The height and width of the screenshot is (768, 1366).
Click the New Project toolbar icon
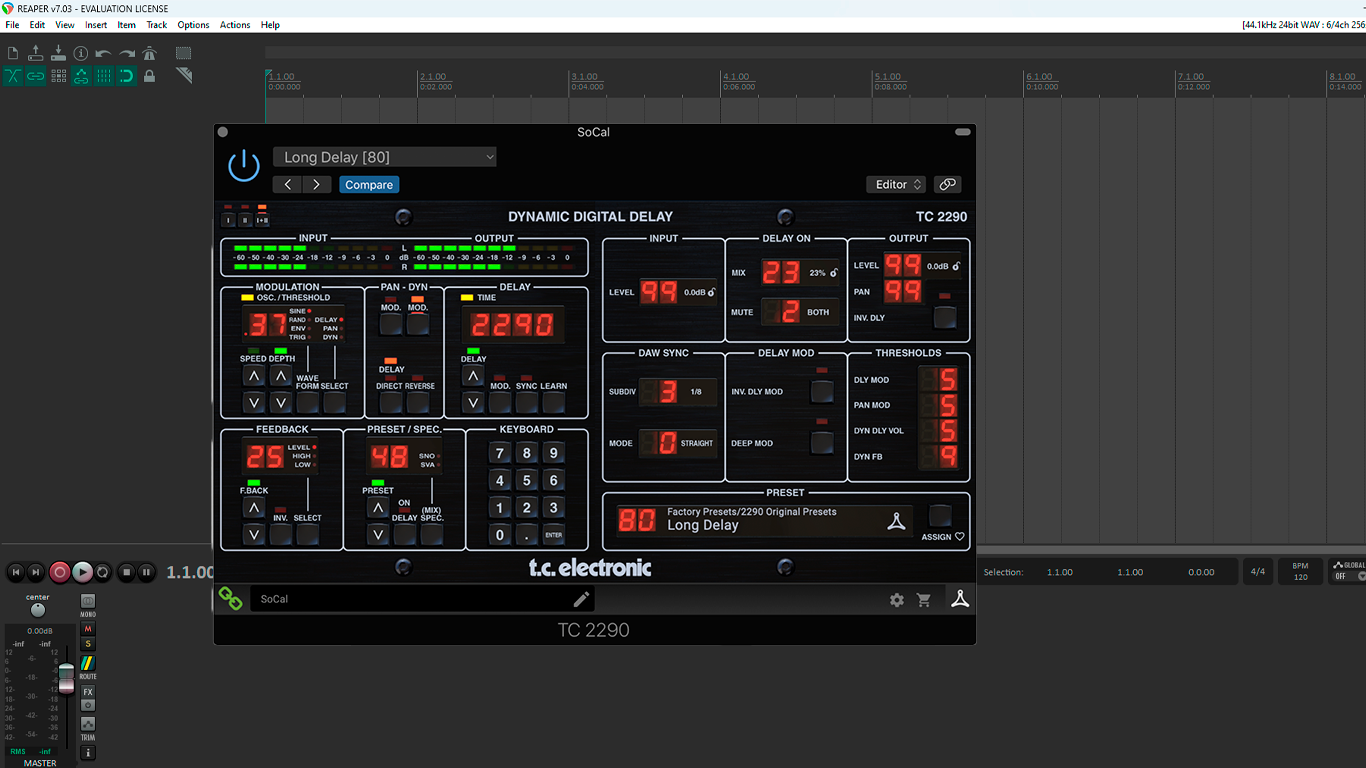pos(13,53)
